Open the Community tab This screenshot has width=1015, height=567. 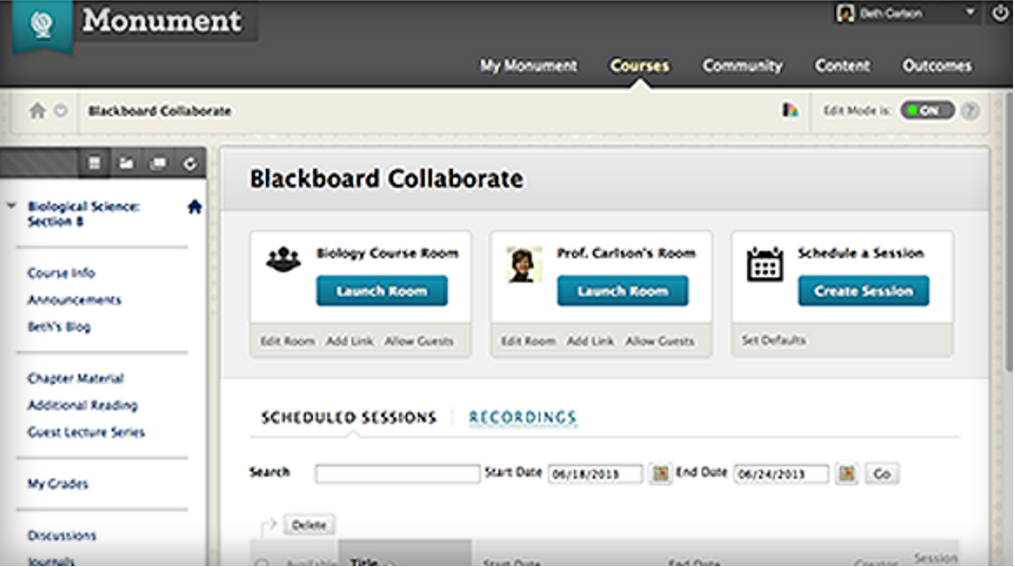point(742,66)
